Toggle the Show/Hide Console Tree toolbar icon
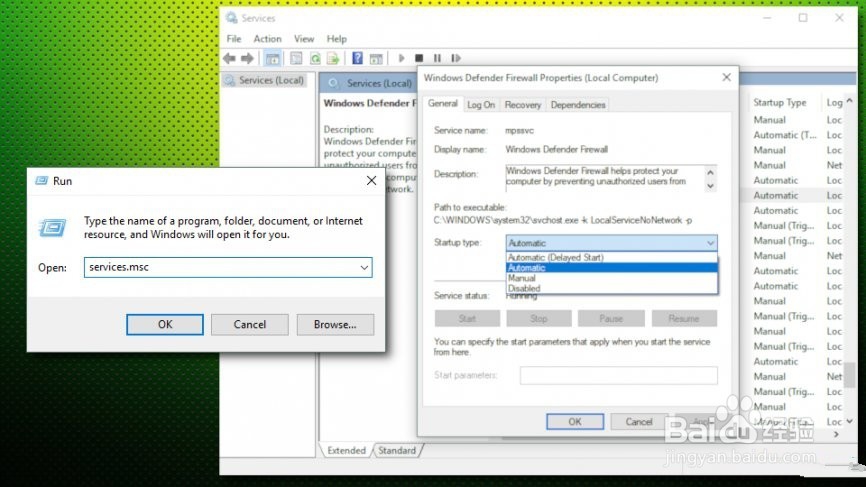866x487 pixels. click(x=272, y=58)
